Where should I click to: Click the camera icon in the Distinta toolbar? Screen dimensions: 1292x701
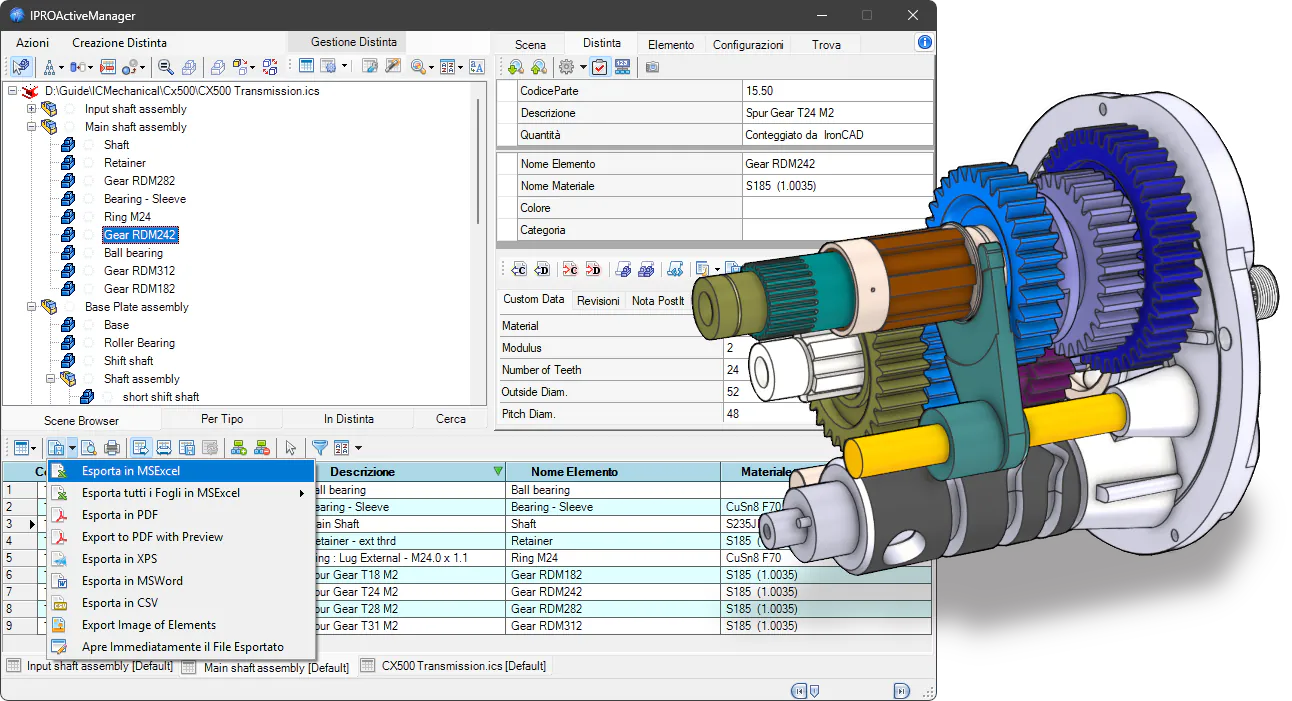652,67
